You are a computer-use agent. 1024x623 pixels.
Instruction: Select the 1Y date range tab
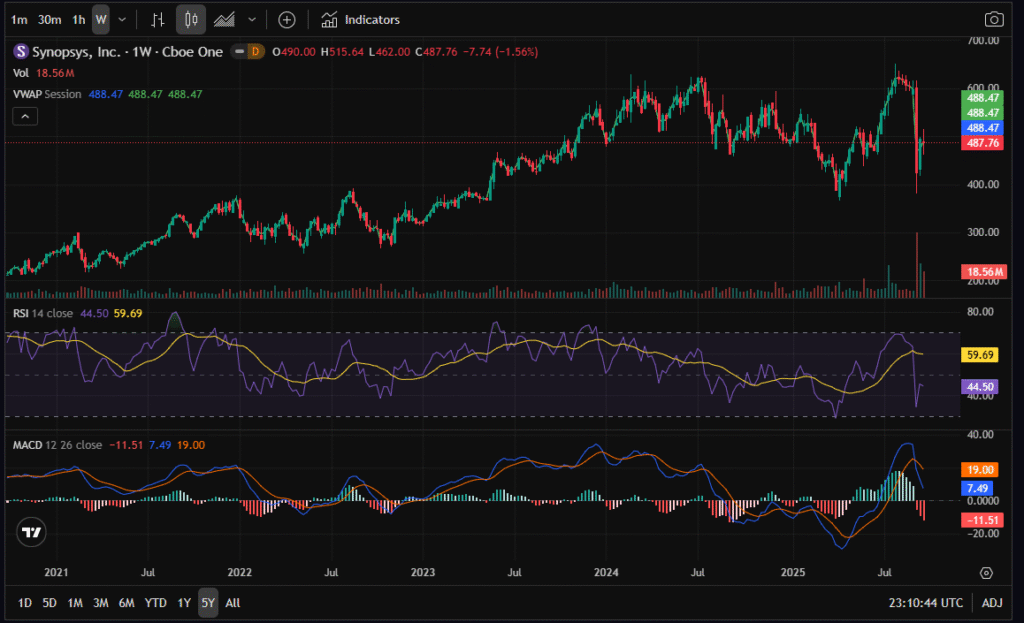184,603
